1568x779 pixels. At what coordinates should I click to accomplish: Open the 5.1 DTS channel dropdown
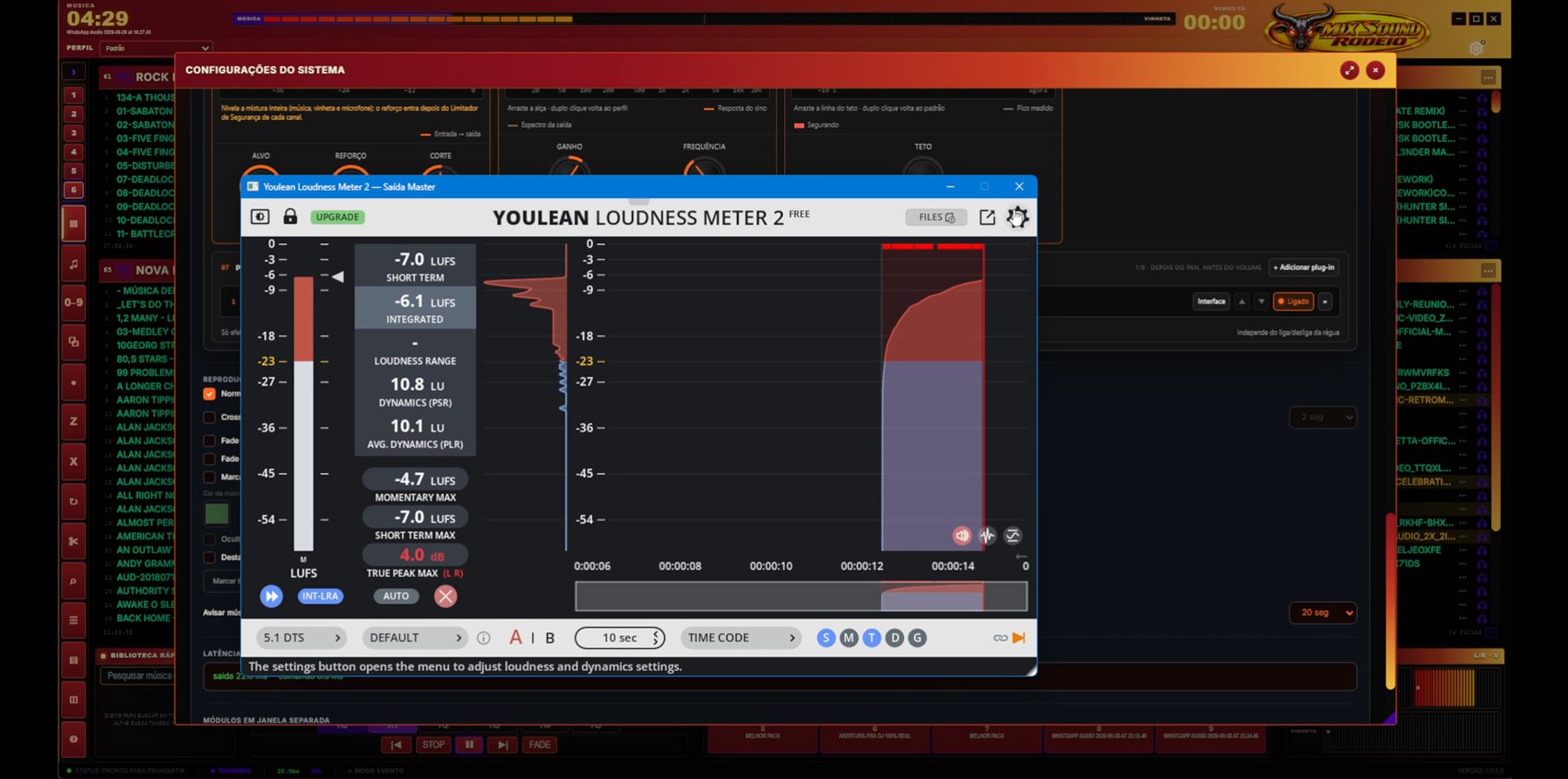300,638
